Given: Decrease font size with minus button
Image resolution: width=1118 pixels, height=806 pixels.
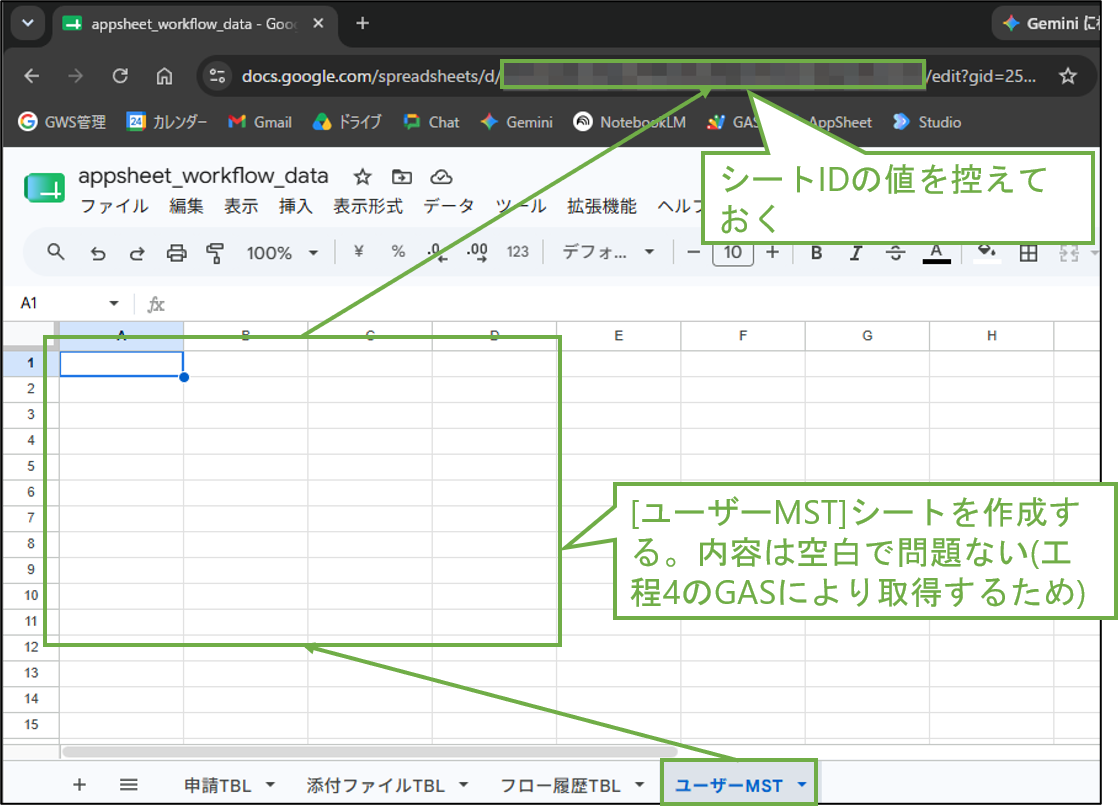Looking at the screenshot, I should click(693, 252).
